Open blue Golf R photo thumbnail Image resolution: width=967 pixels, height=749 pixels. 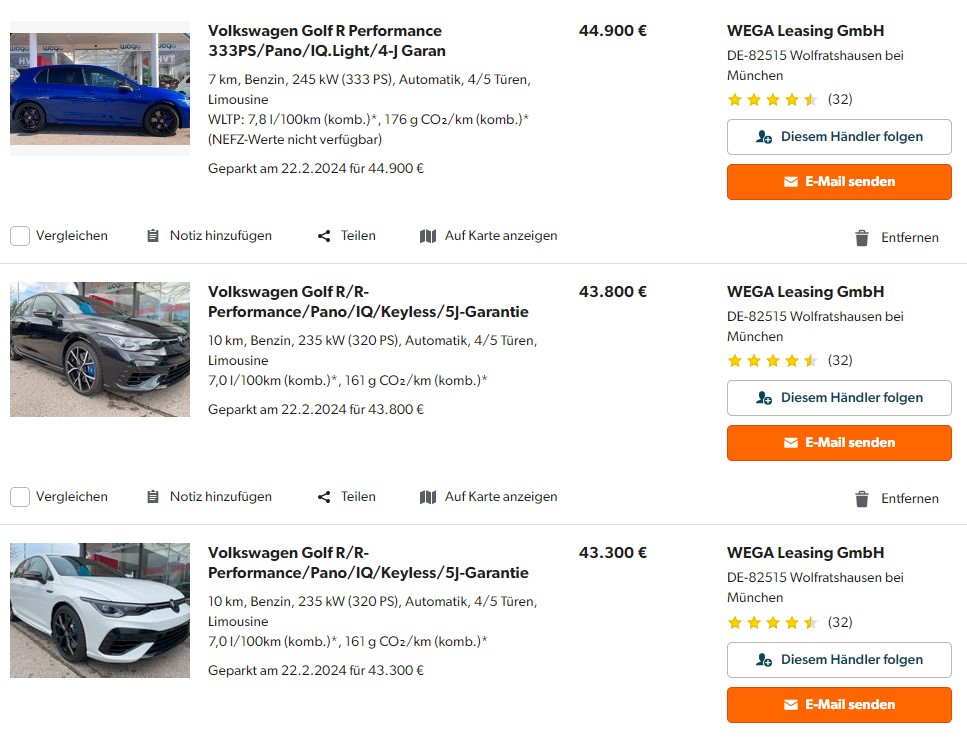point(100,88)
